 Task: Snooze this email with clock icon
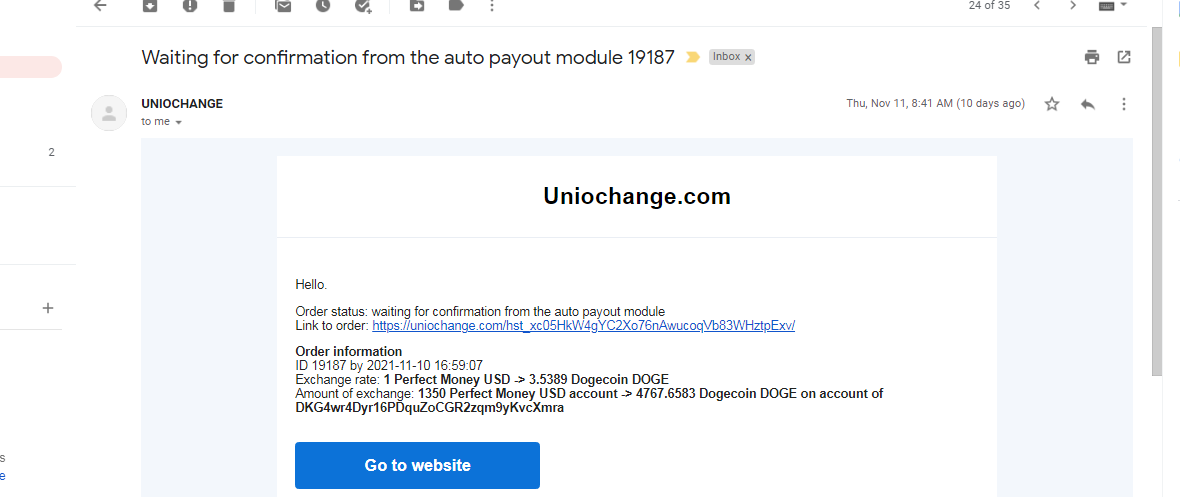pos(323,5)
